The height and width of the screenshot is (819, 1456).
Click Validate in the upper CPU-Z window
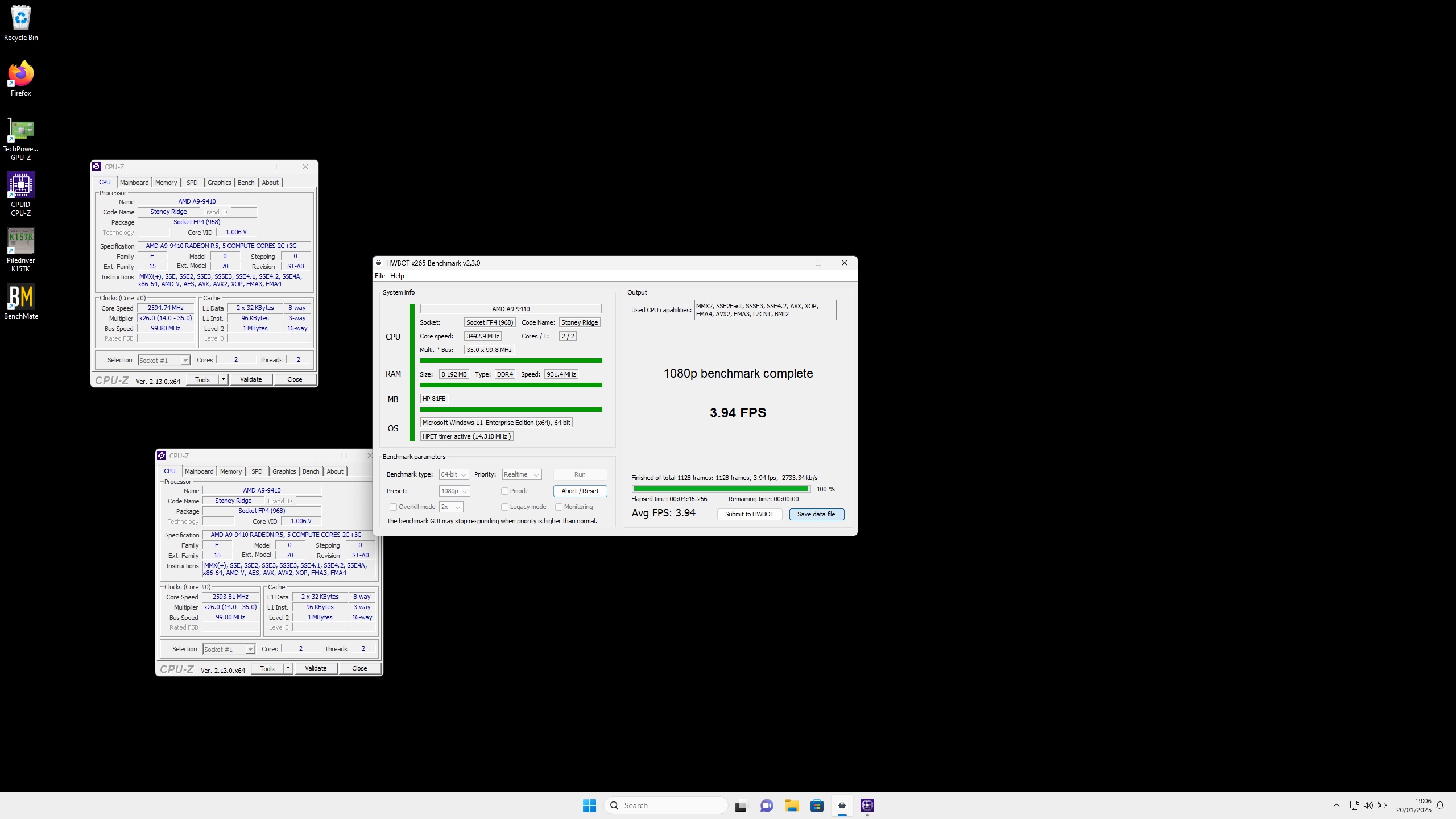[251, 379]
